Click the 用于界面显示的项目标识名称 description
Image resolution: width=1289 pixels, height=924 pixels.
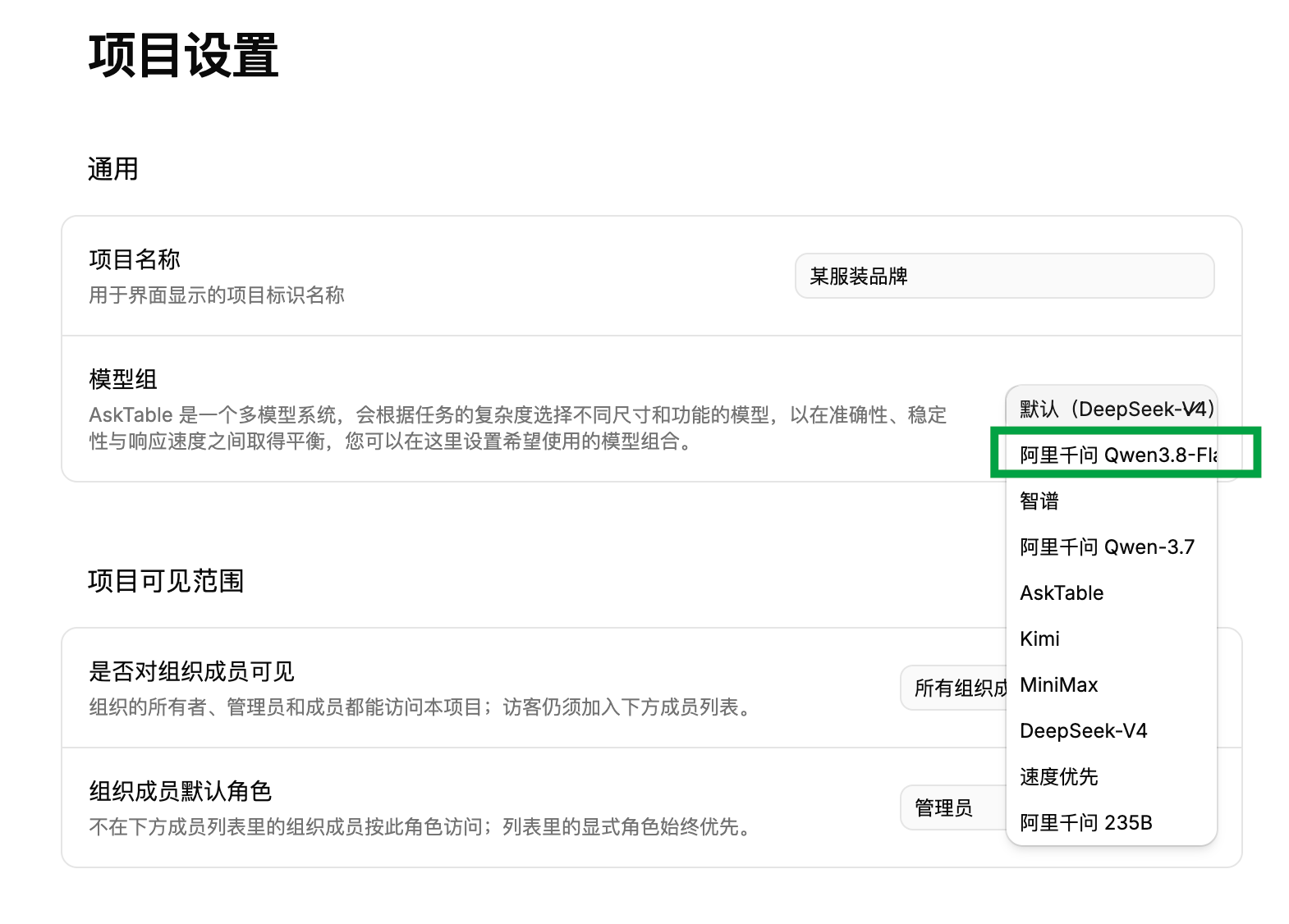coord(217,295)
